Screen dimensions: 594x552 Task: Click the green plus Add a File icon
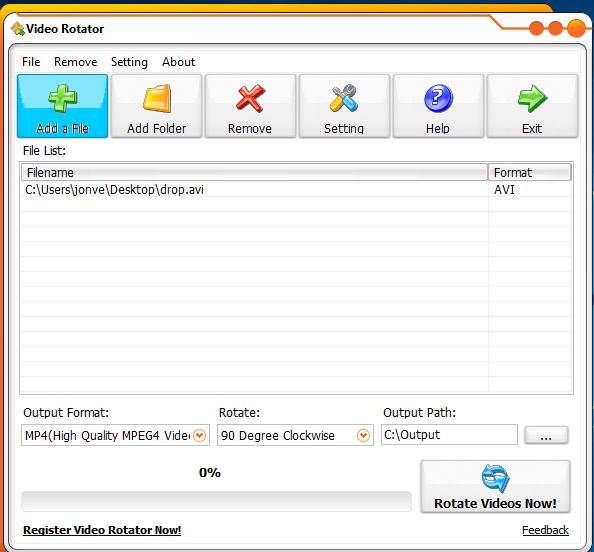63,98
